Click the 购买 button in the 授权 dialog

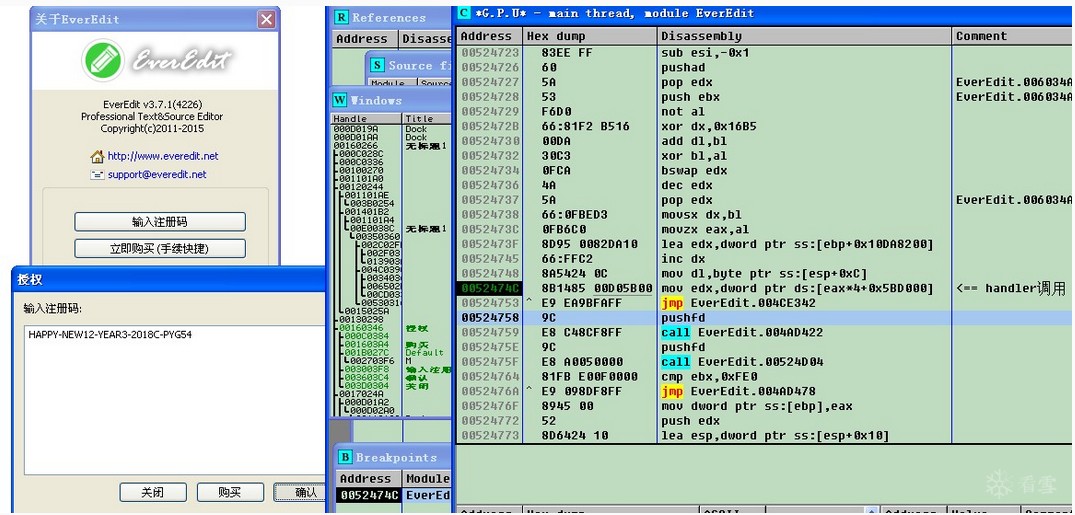[x=230, y=492]
